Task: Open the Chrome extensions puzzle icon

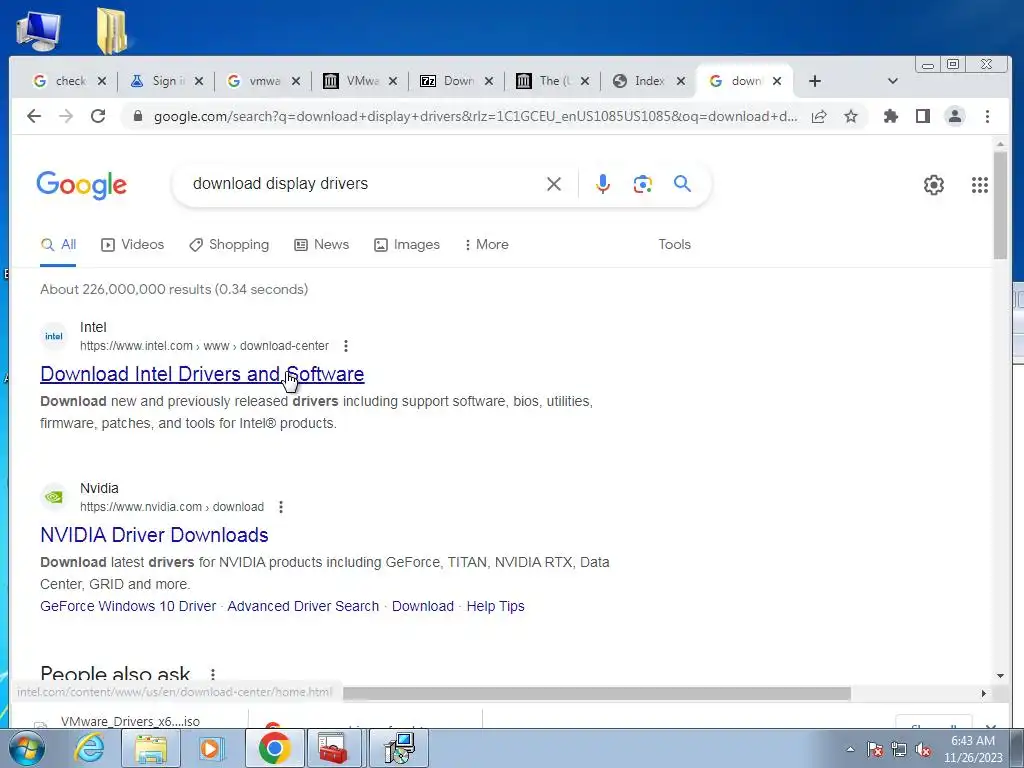Action: pyautogui.click(x=891, y=116)
